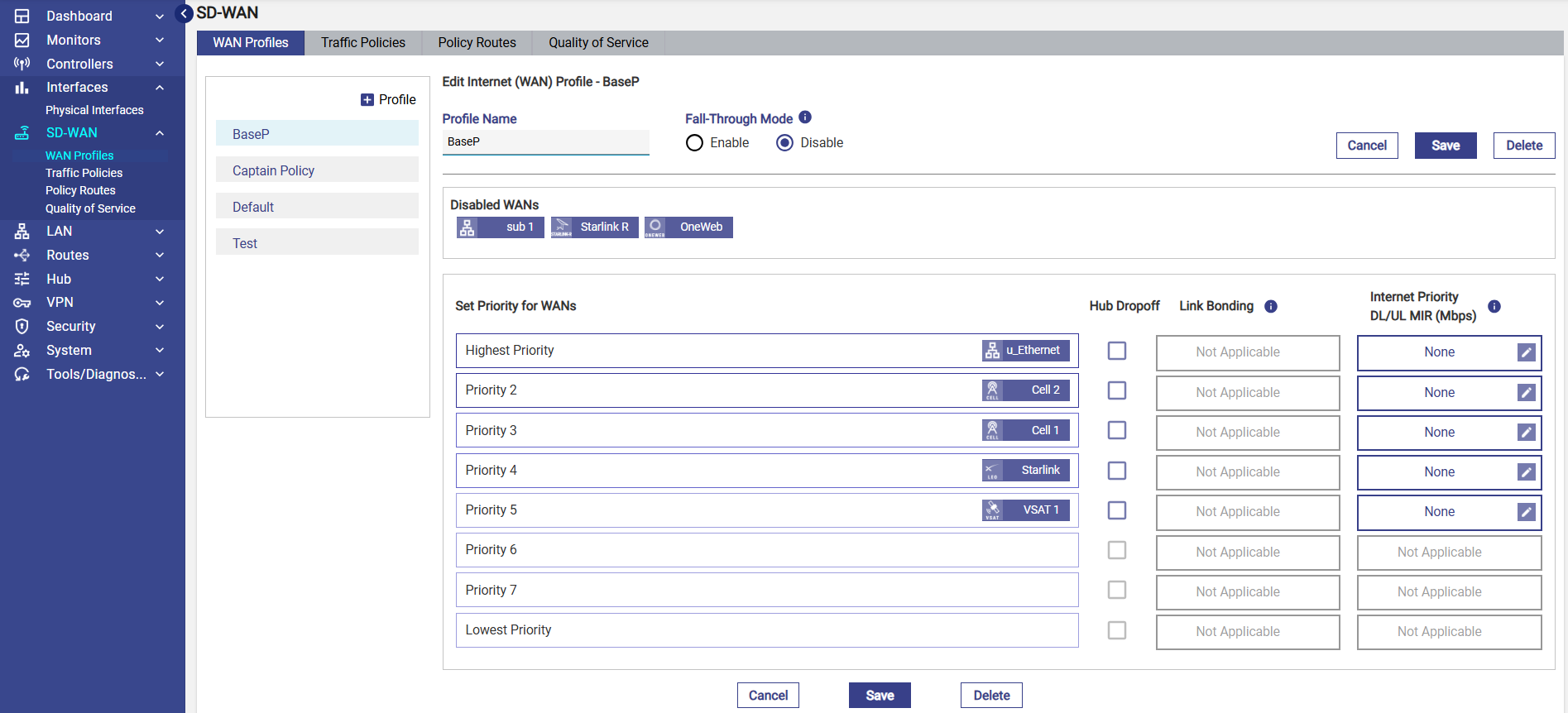Select the OneWeb disabled WAN icon
The width and height of the screenshot is (1568, 713).
655,227
